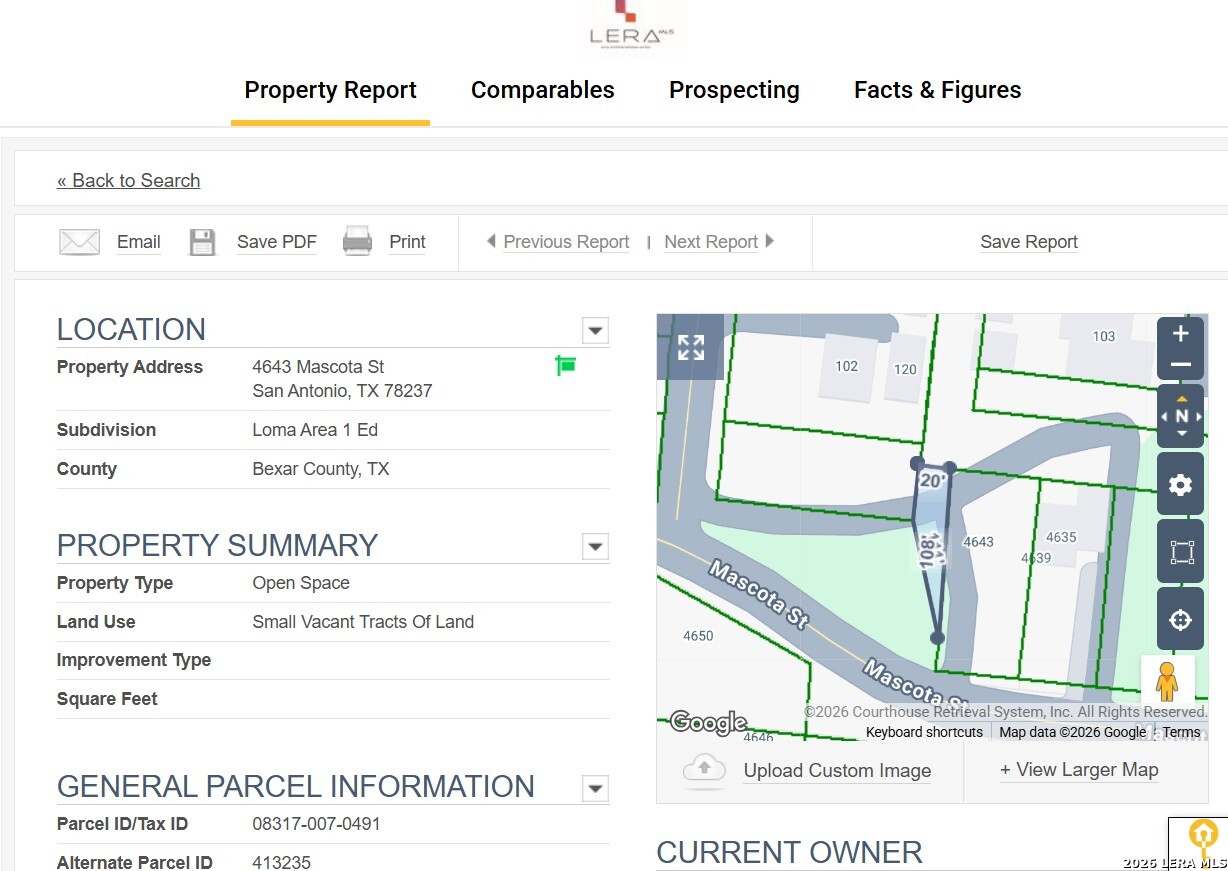1228x871 pixels.
Task: Go back to search results
Action: [128, 181]
